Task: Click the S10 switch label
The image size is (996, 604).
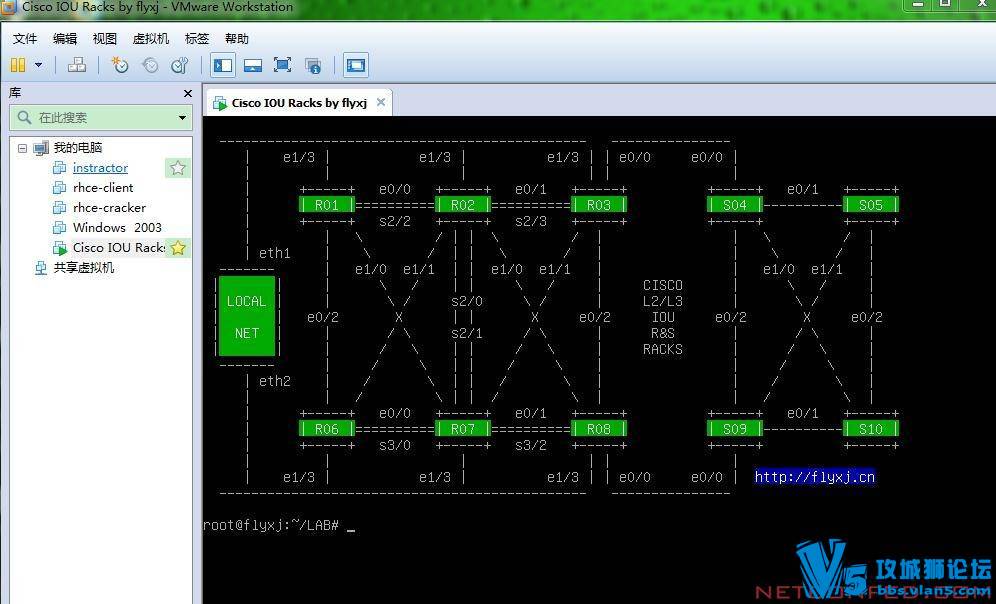Action: pyautogui.click(x=870, y=429)
